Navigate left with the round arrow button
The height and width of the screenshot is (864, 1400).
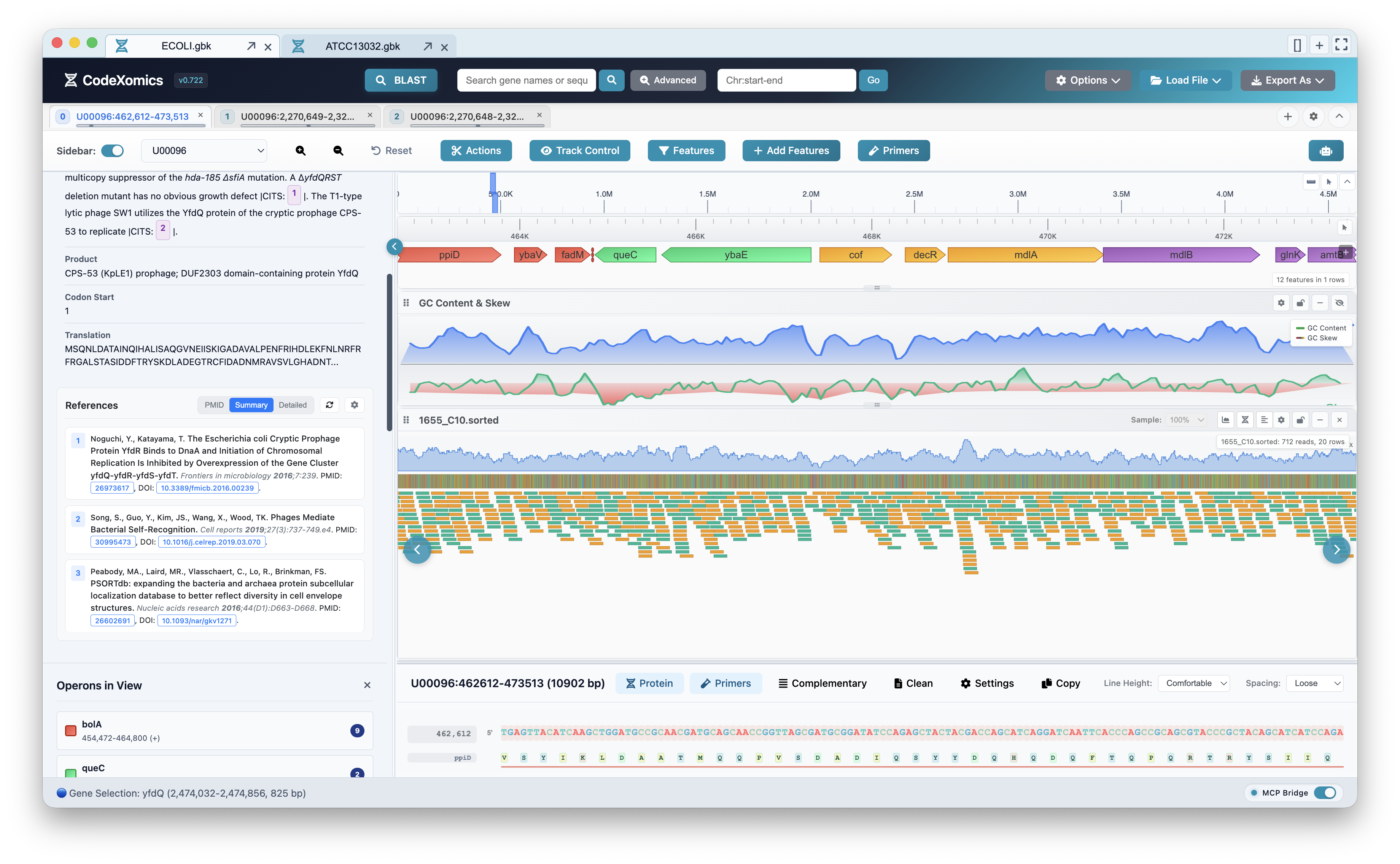(x=417, y=550)
